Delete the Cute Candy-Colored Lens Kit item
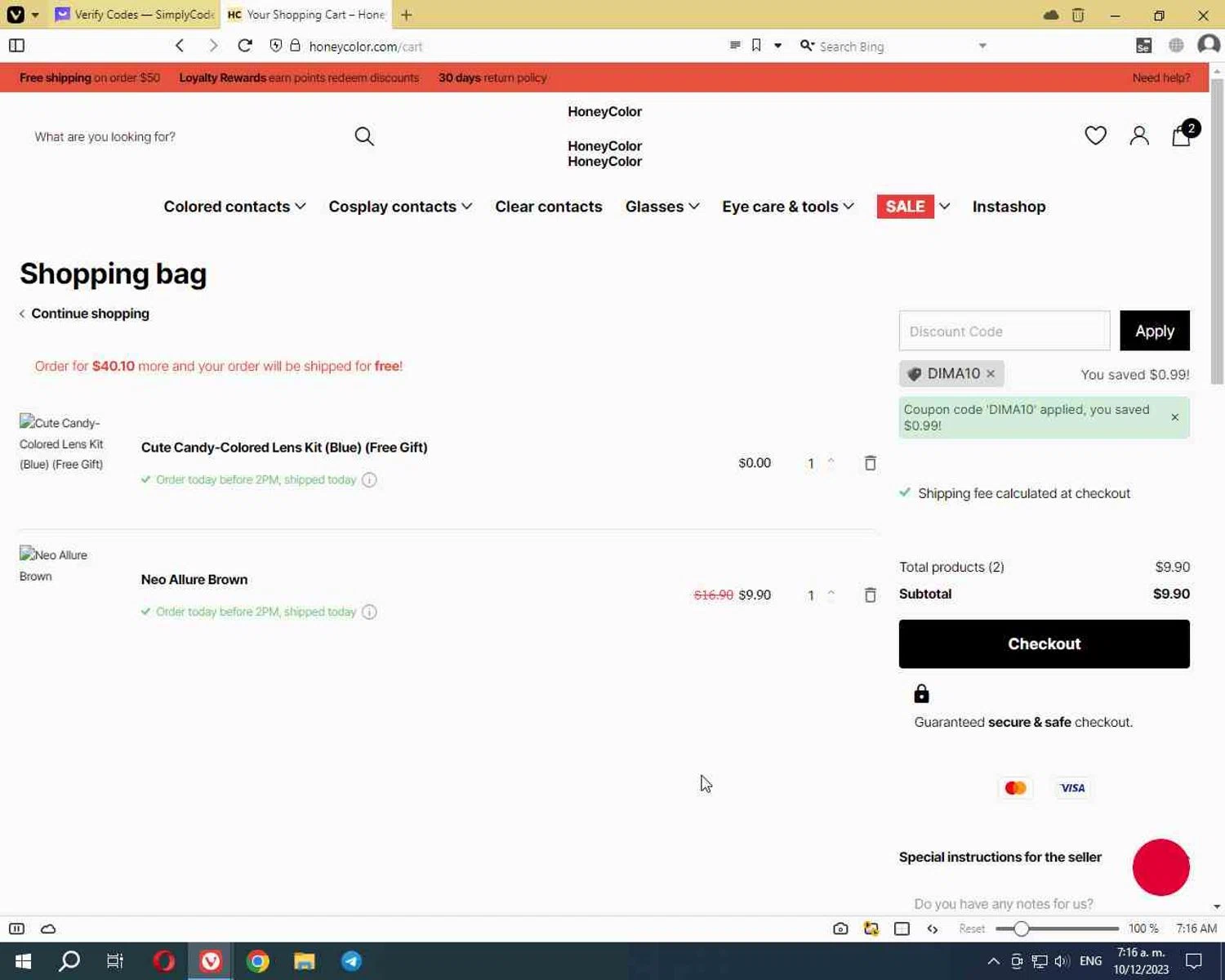 tap(871, 463)
